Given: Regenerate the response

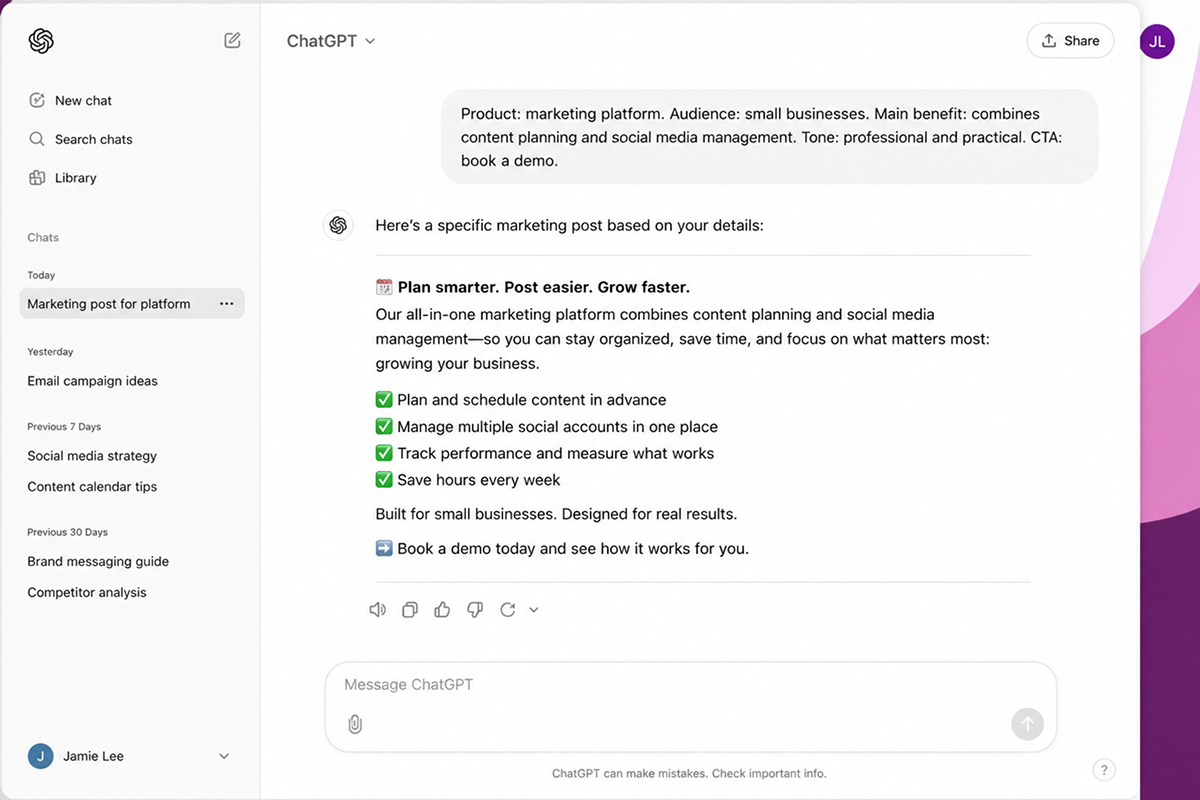Looking at the screenshot, I should coord(508,610).
